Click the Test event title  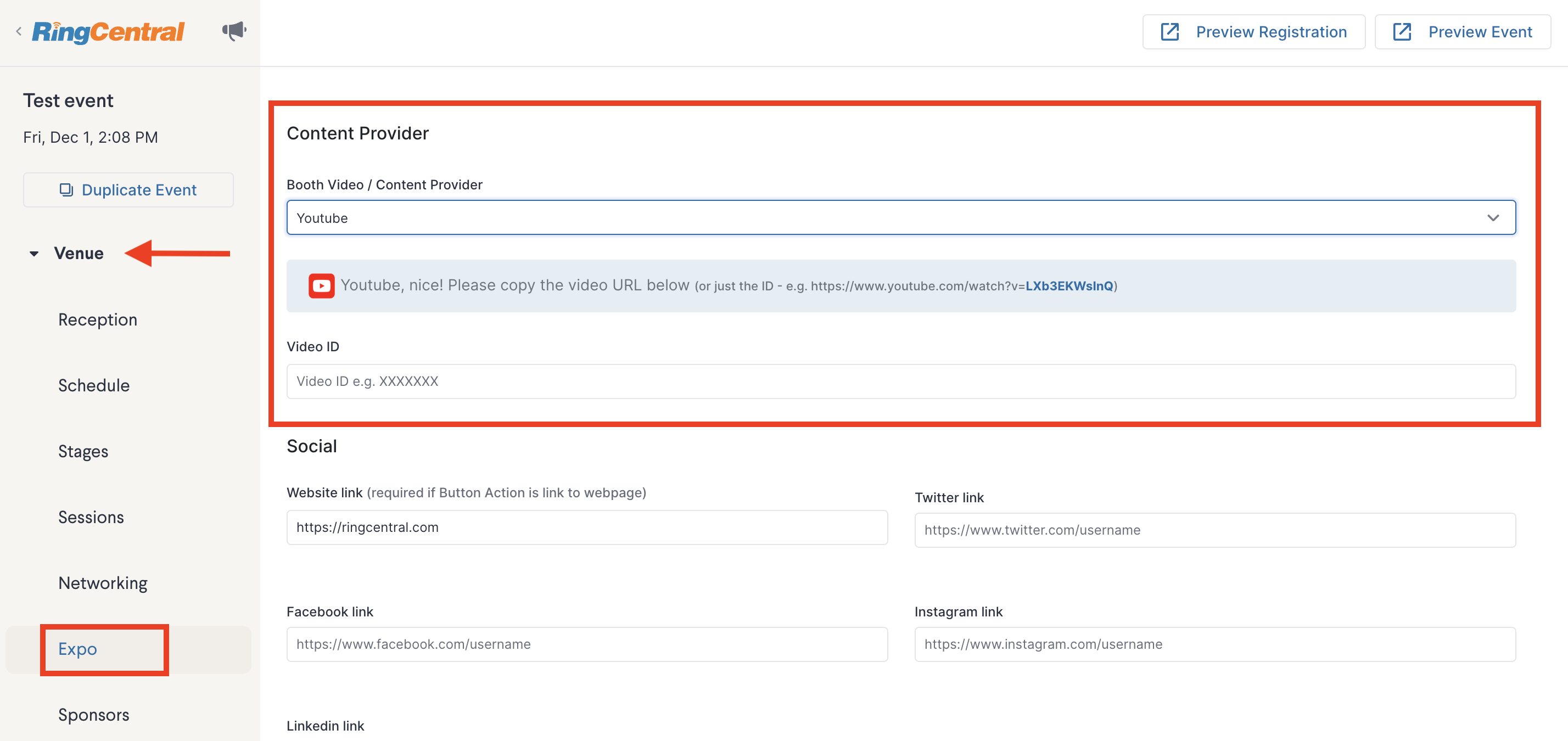tap(68, 100)
